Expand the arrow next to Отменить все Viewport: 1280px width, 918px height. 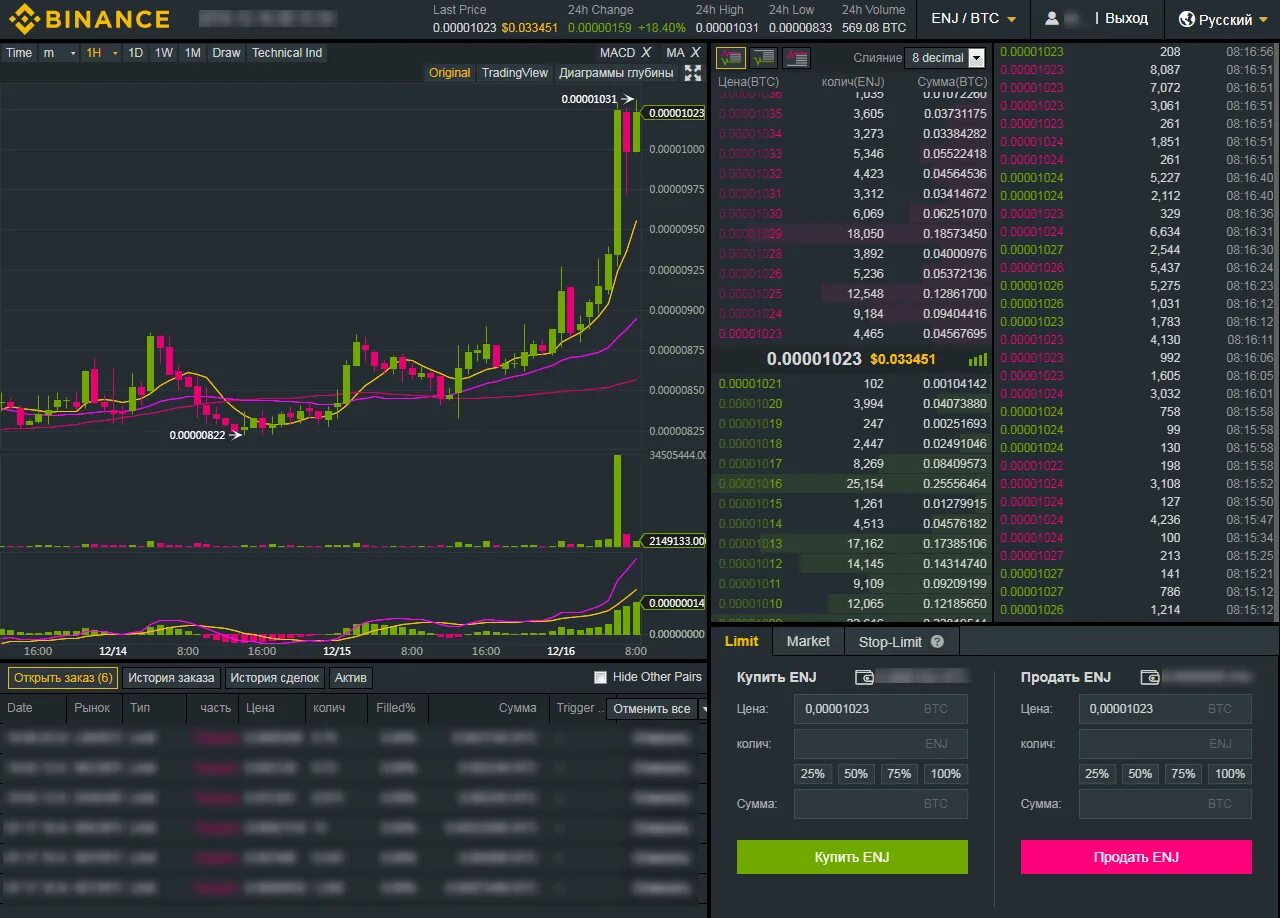pos(703,709)
